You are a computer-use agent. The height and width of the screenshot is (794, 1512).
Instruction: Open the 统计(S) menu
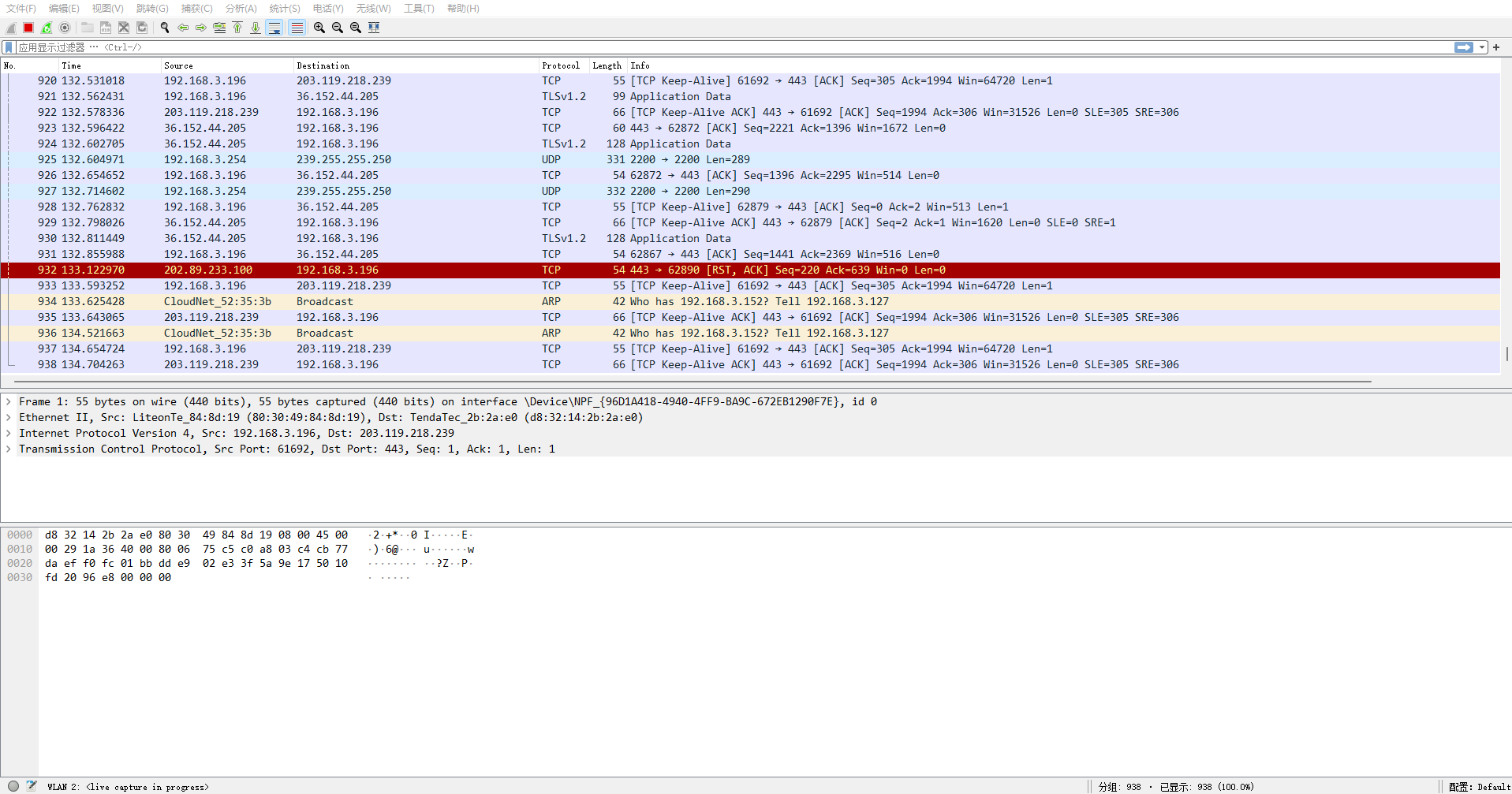(284, 9)
